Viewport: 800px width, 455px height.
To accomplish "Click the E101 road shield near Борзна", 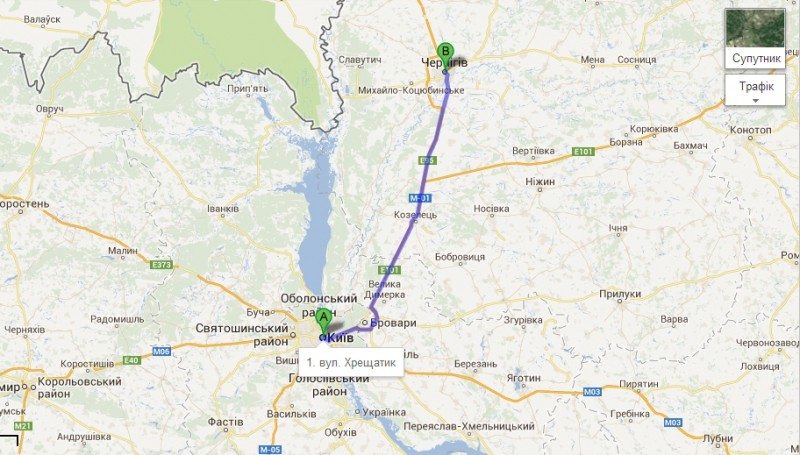I will tap(583, 151).
